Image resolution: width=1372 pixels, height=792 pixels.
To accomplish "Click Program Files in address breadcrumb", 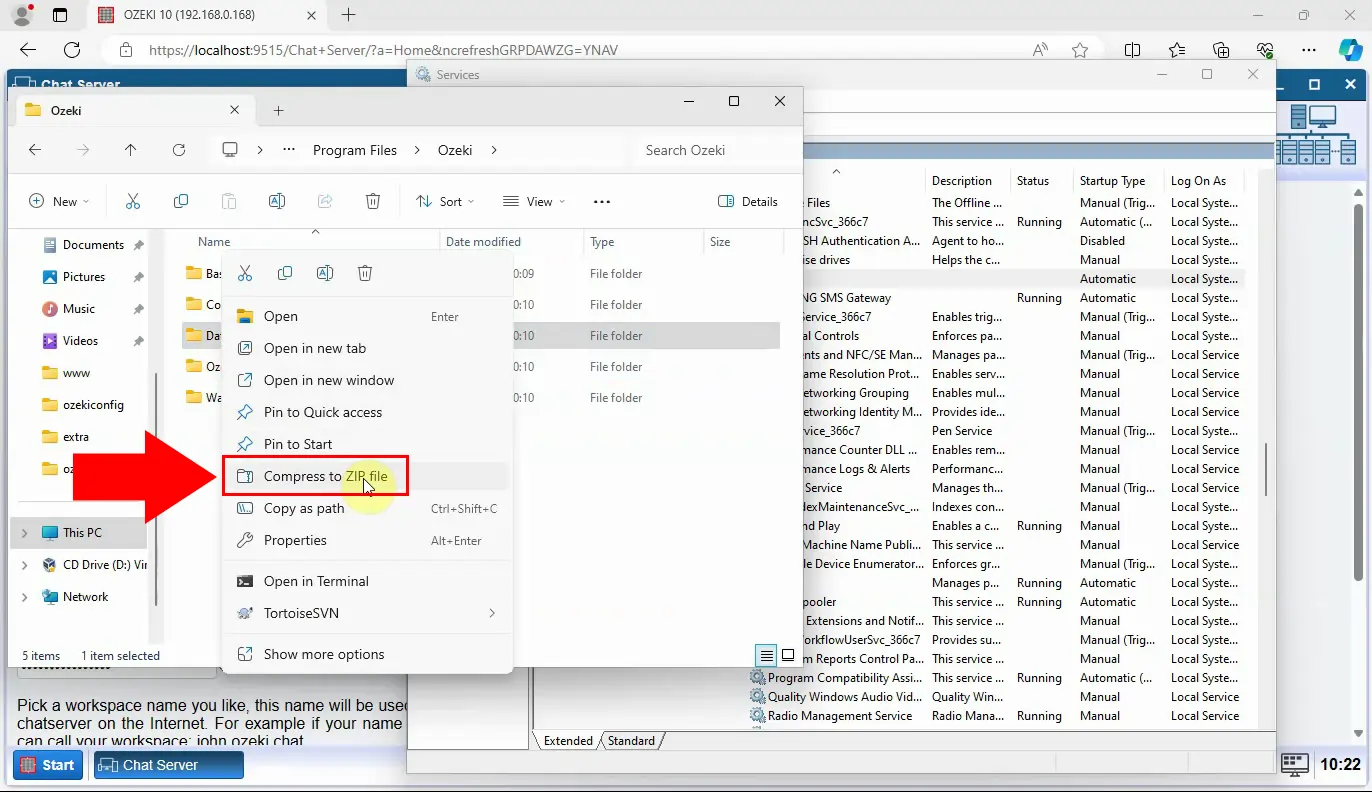I will pyautogui.click(x=355, y=150).
